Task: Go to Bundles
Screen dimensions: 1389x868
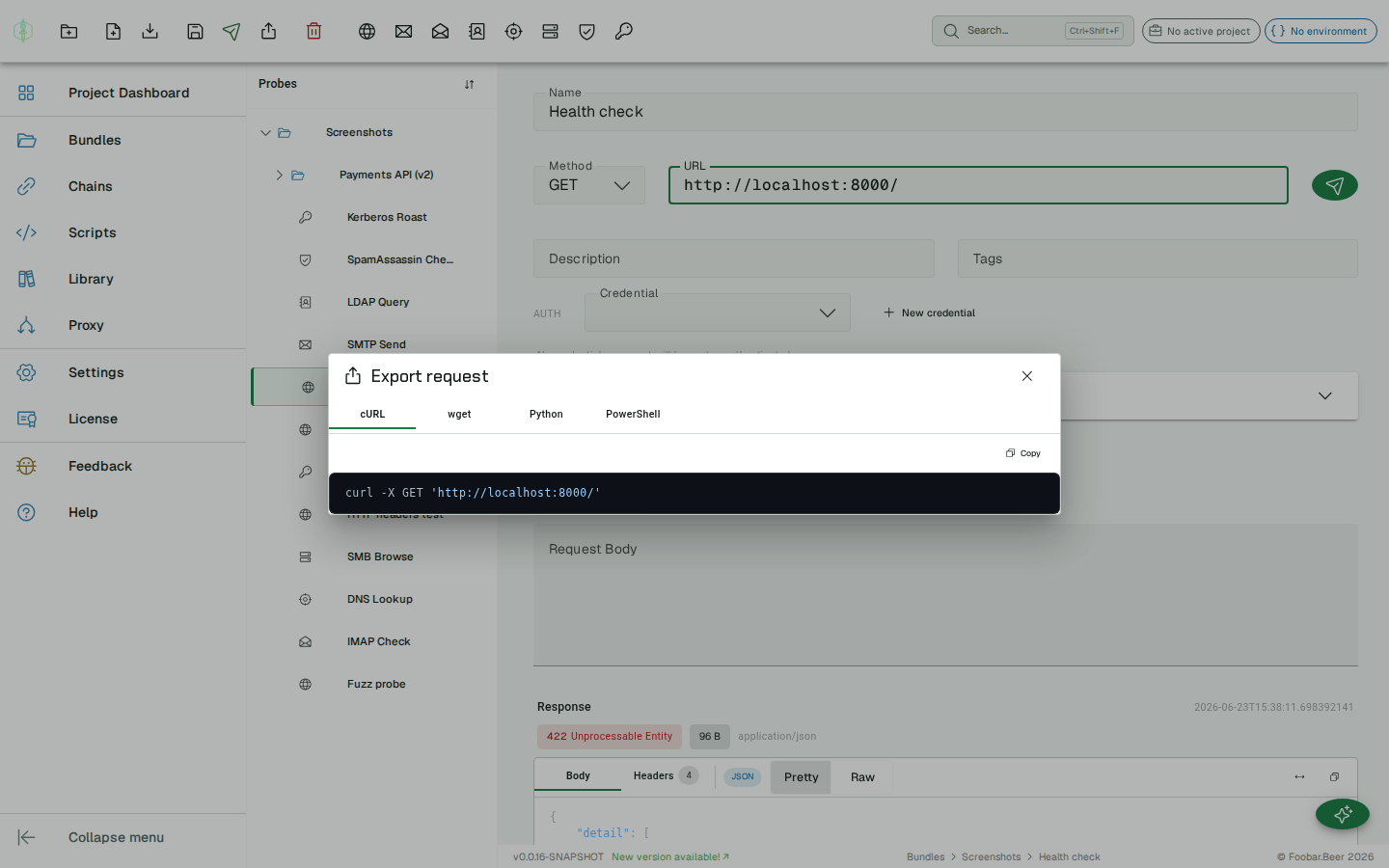Action: click(x=123, y=140)
